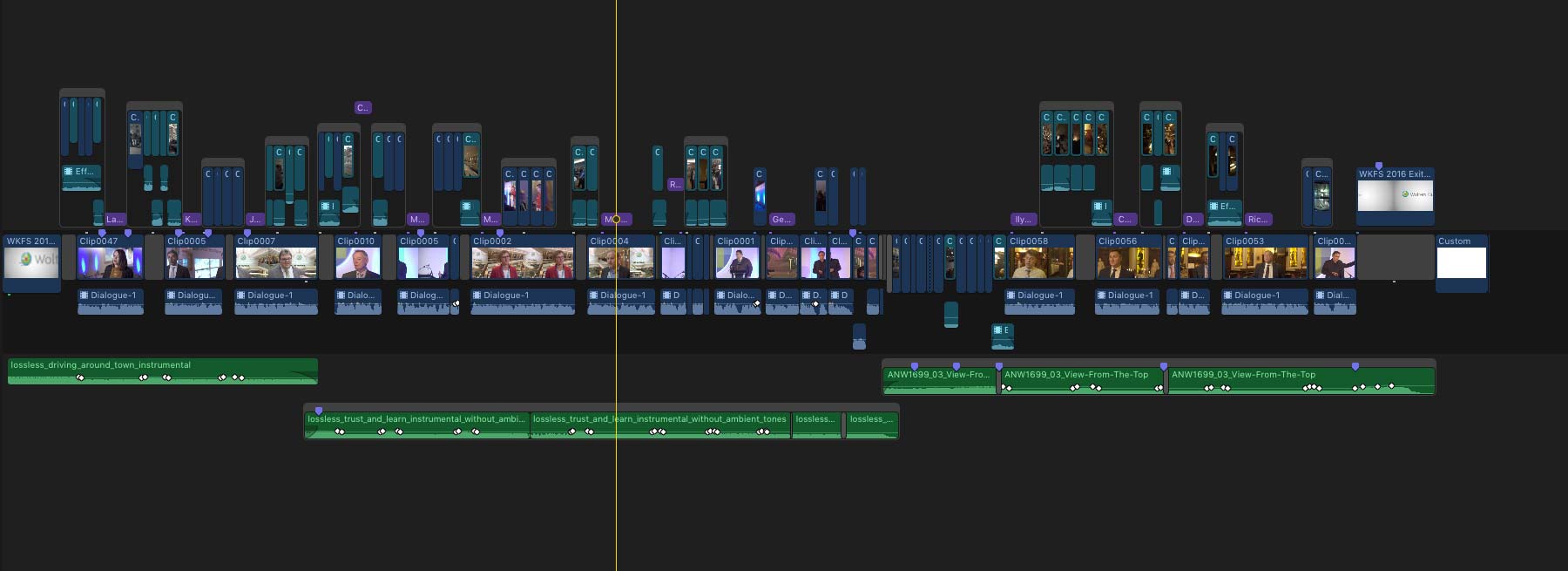
Task: Select the purple La... title clip
Action: point(114,219)
